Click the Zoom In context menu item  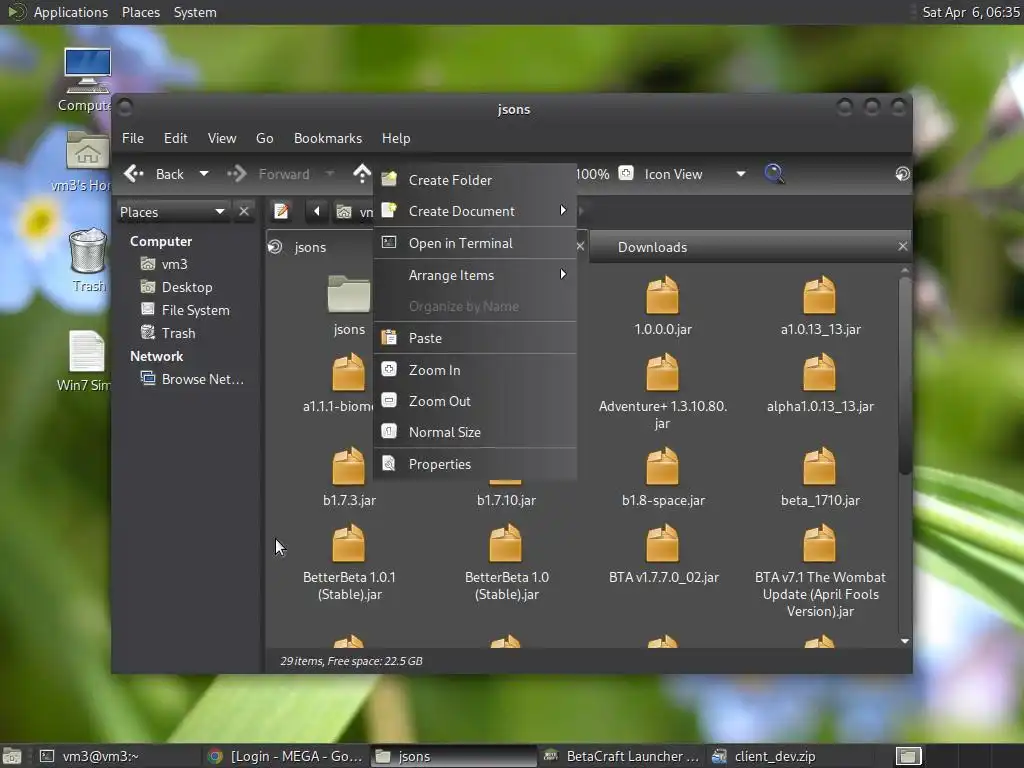[x=434, y=370]
